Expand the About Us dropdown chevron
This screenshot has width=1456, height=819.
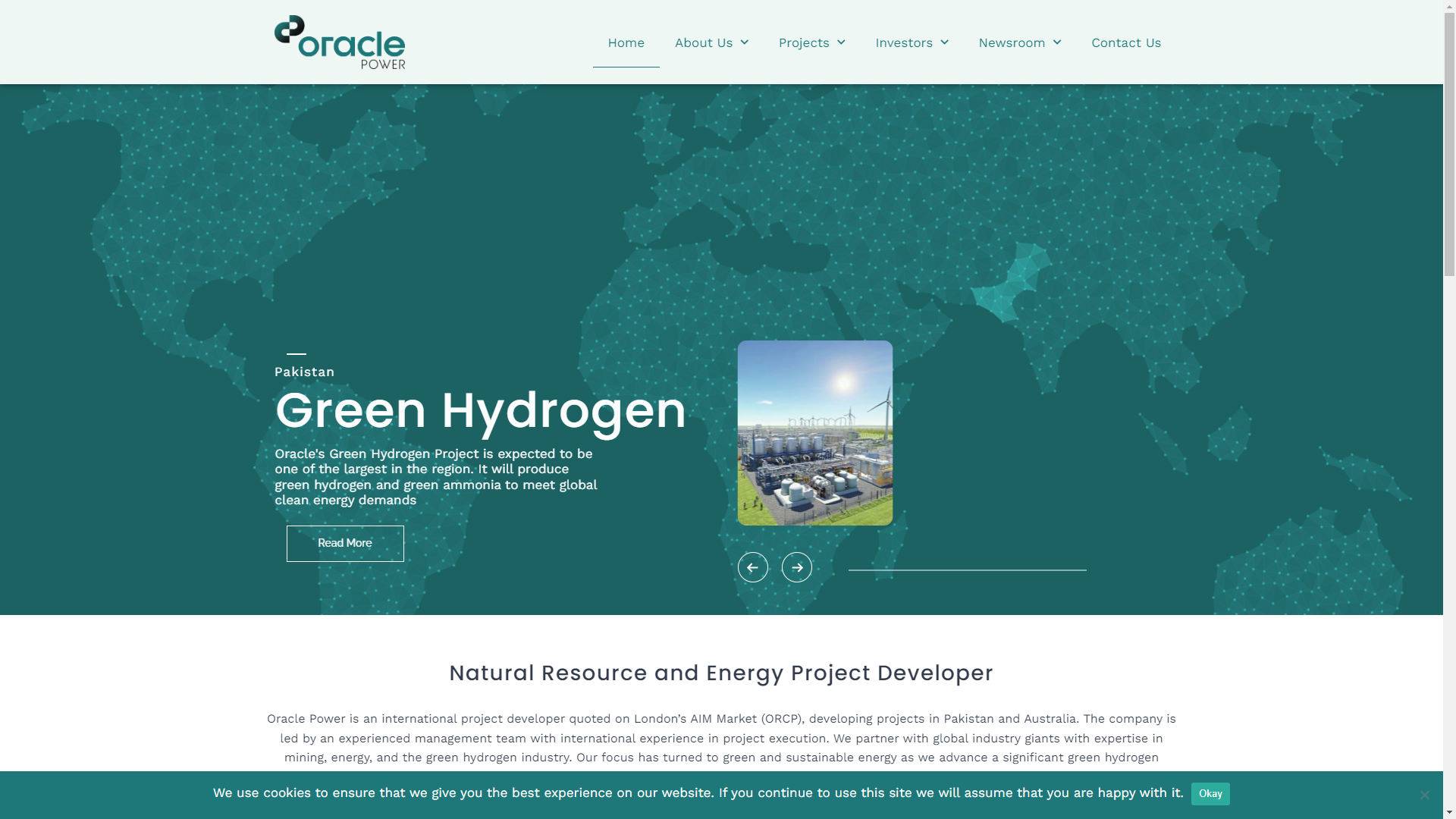pos(744,42)
